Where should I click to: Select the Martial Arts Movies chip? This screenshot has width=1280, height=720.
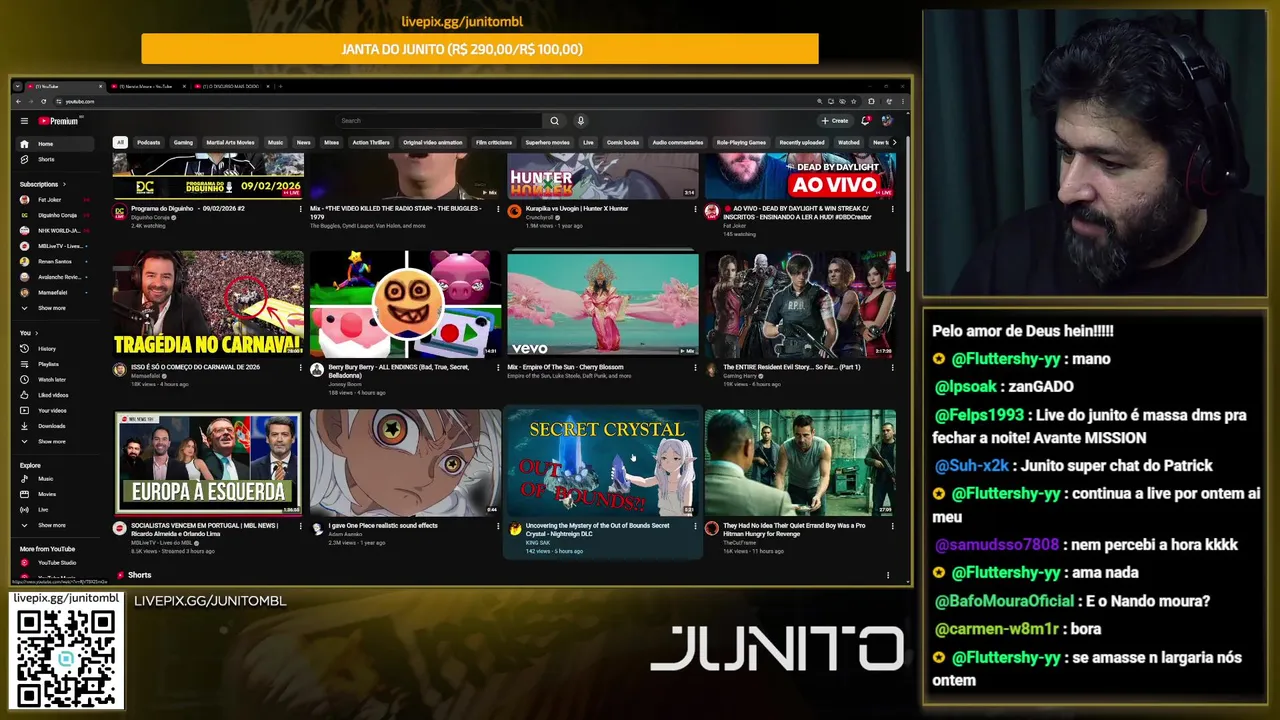(230, 142)
